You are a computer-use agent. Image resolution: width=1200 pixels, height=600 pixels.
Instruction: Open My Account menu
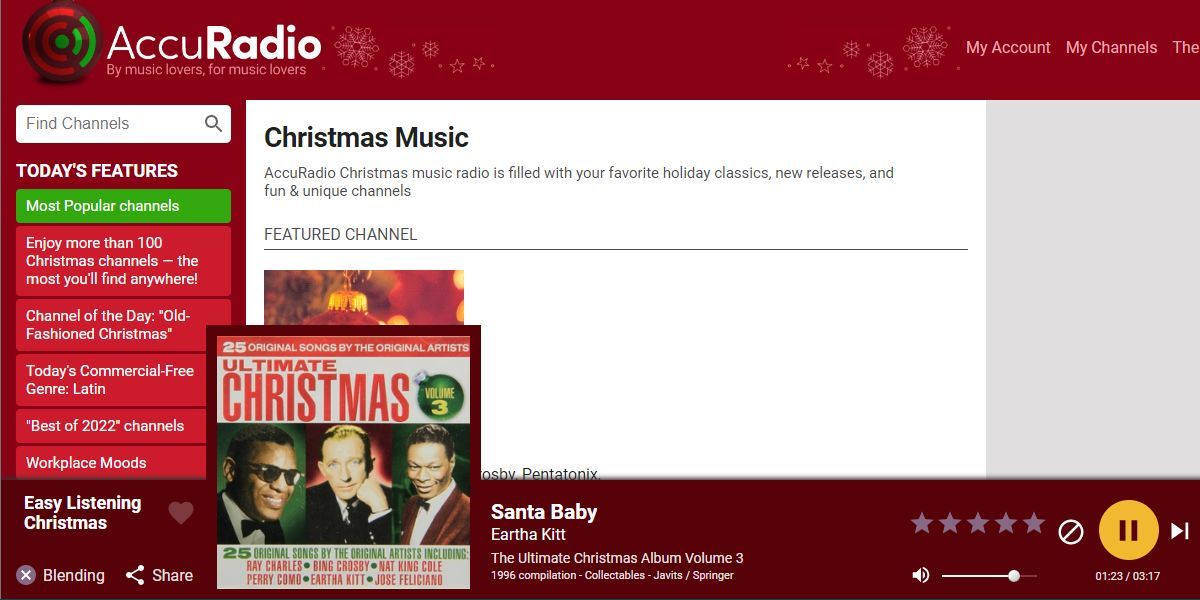1008,47
